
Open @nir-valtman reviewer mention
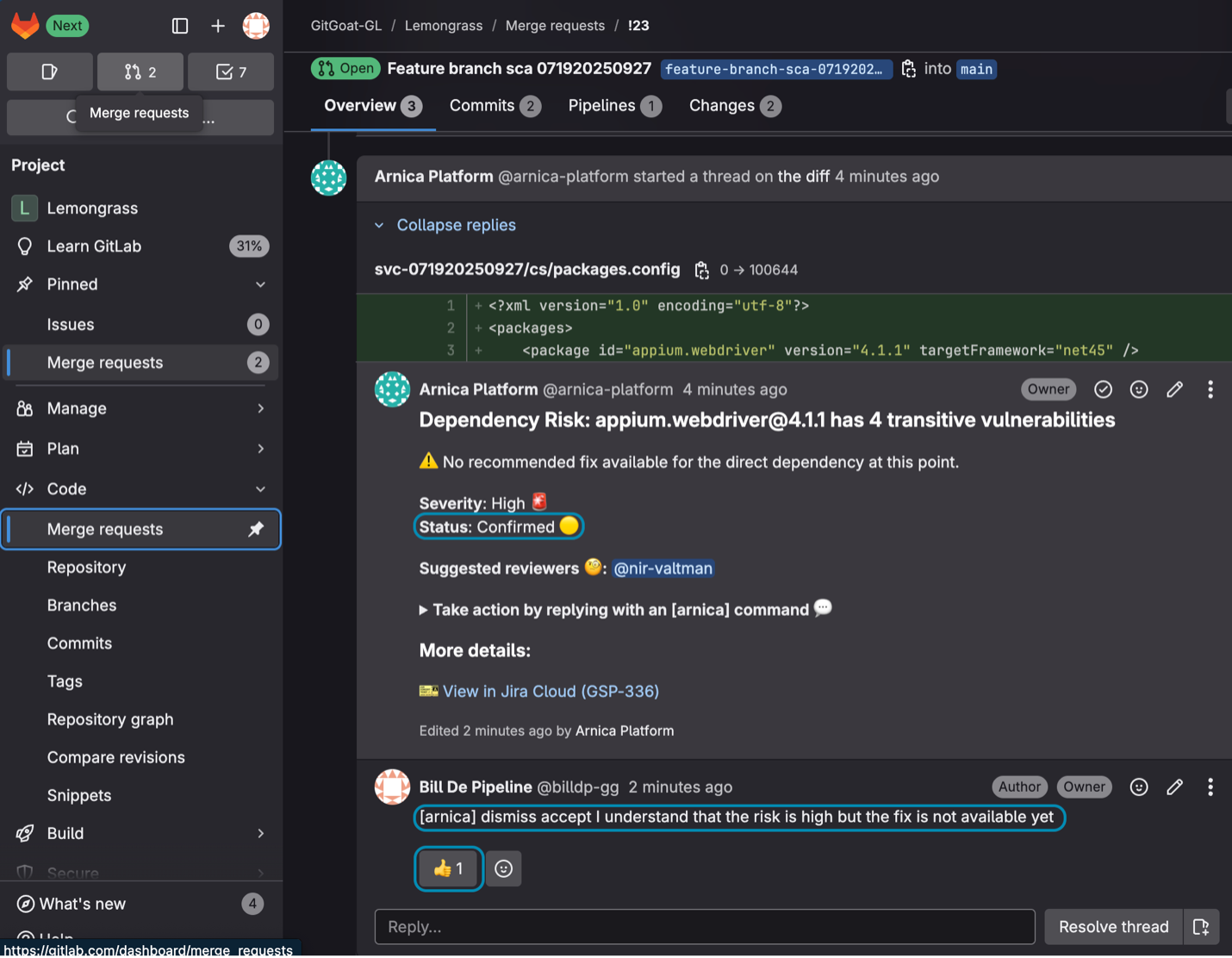point(663,569)
